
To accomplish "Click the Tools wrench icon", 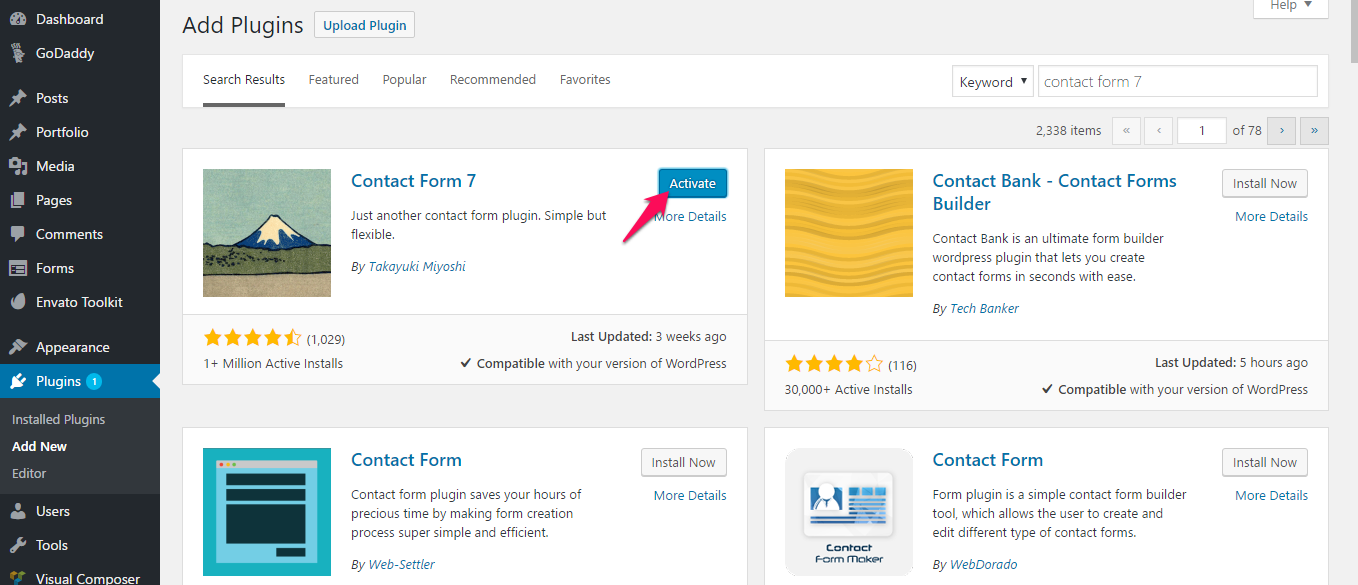I will [x=17, y=545].
